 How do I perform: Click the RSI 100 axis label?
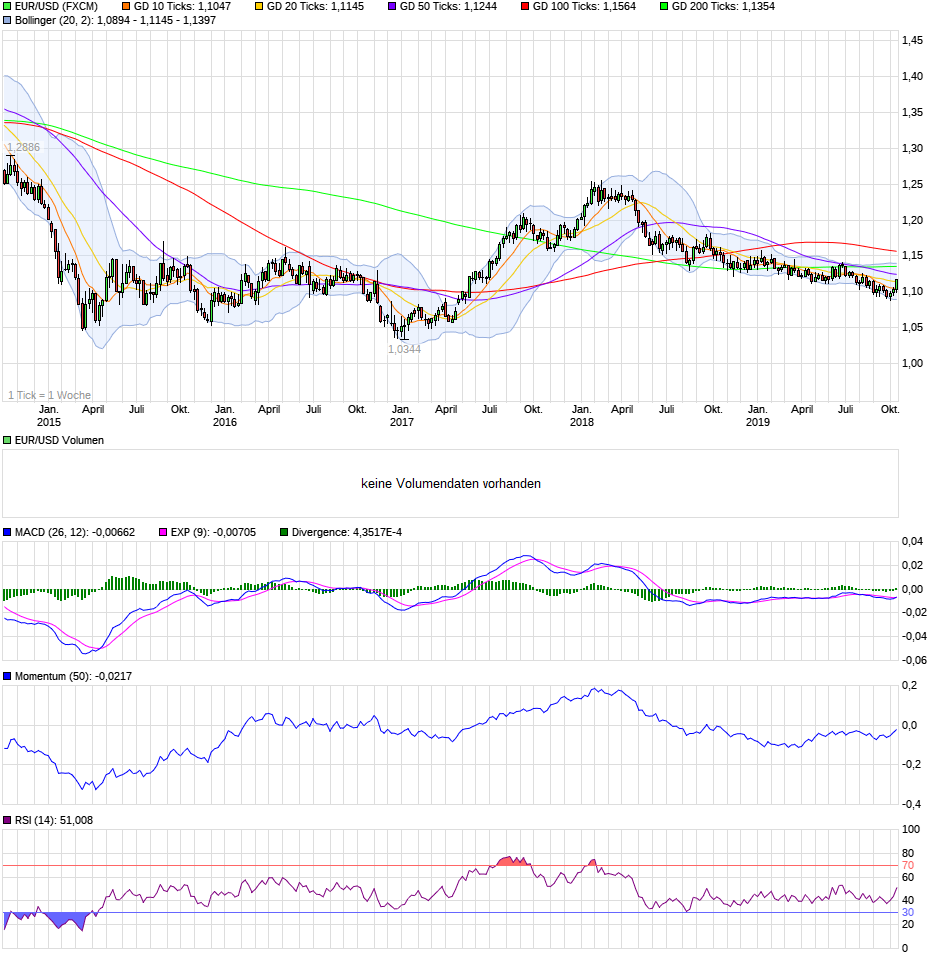pos(911,829)
